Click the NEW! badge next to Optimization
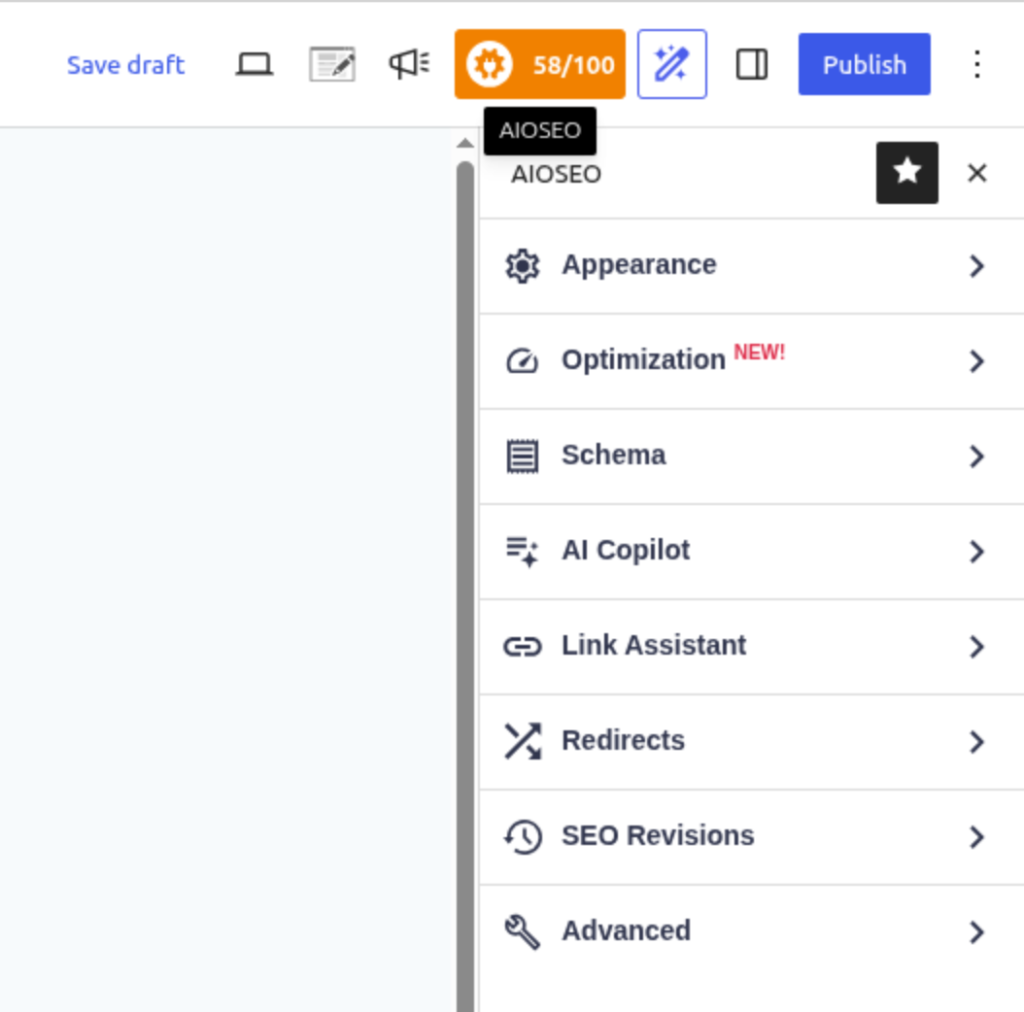The width and height of the screenshot is (1024, 1012). pos(759,353)
